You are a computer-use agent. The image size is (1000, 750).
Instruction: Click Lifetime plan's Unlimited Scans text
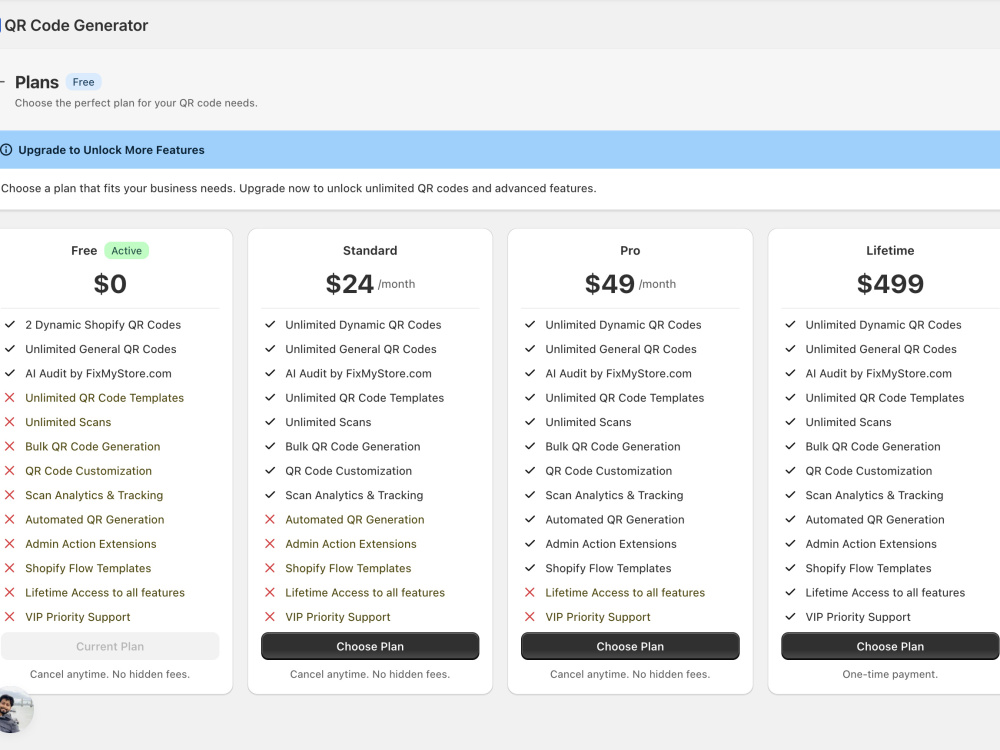848,422
